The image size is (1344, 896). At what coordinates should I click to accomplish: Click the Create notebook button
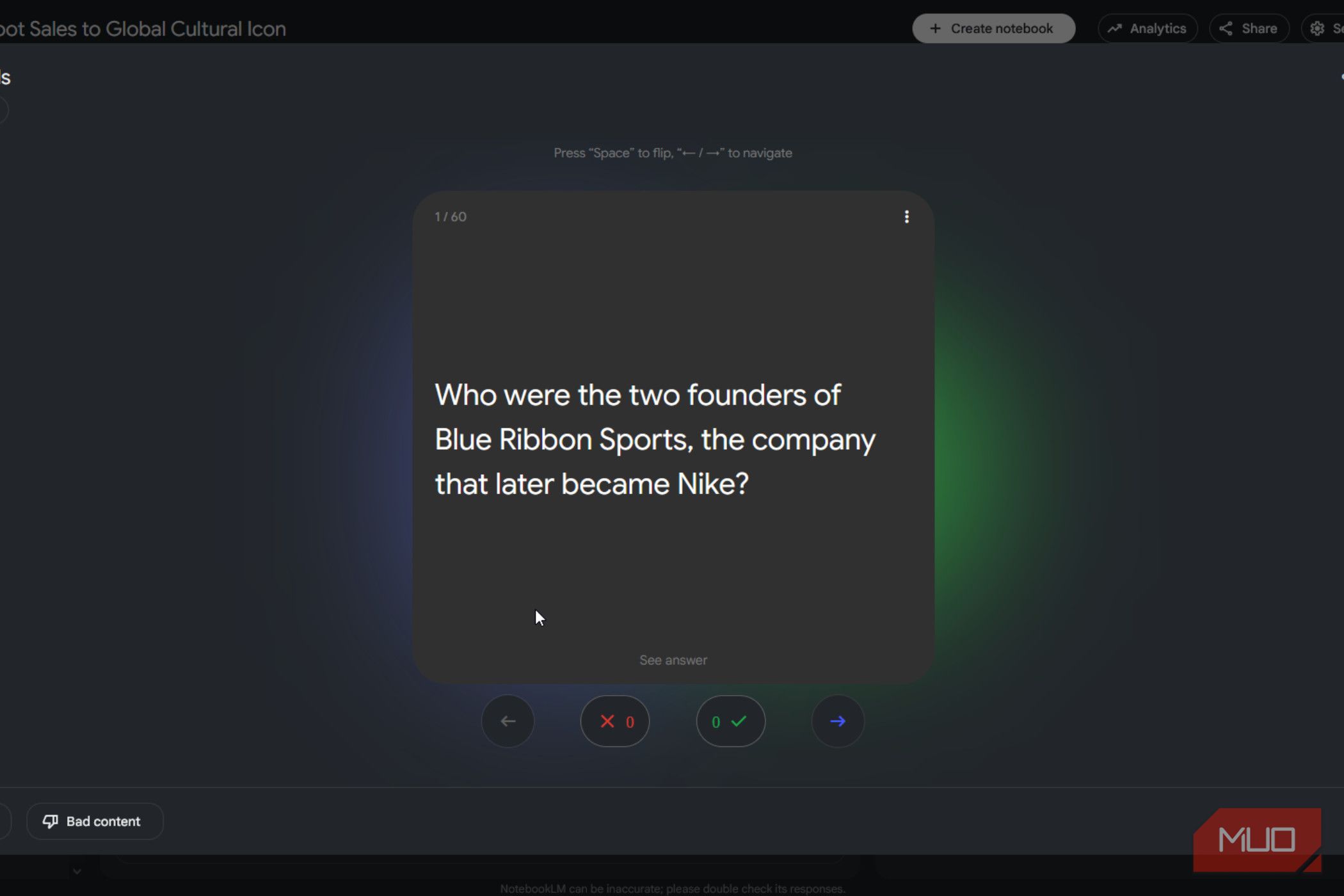tap(993, 28)
